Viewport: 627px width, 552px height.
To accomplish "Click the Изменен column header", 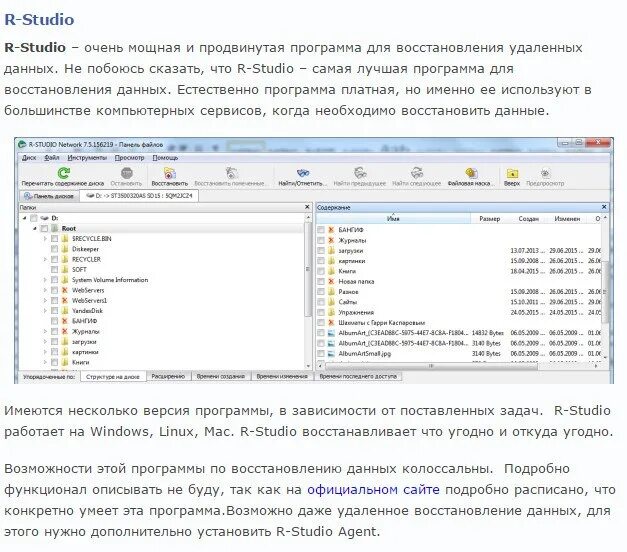I will tap(567, 219).
